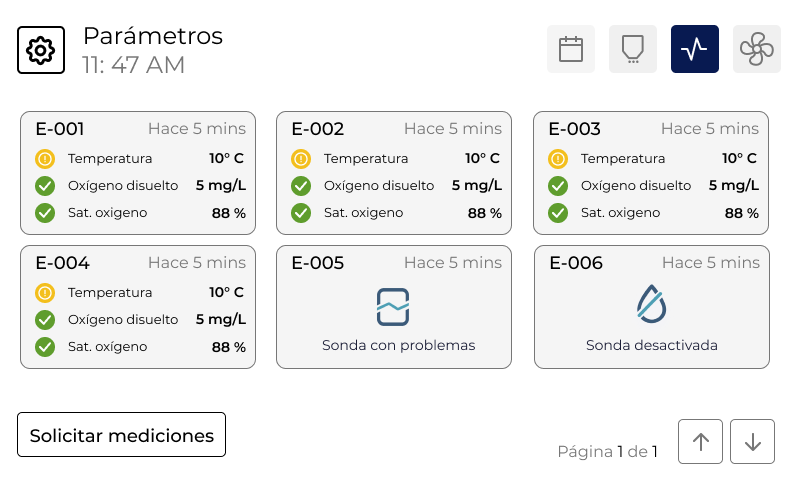
Task: Open the calendar view icon
Action: click(x=571, y=49)
